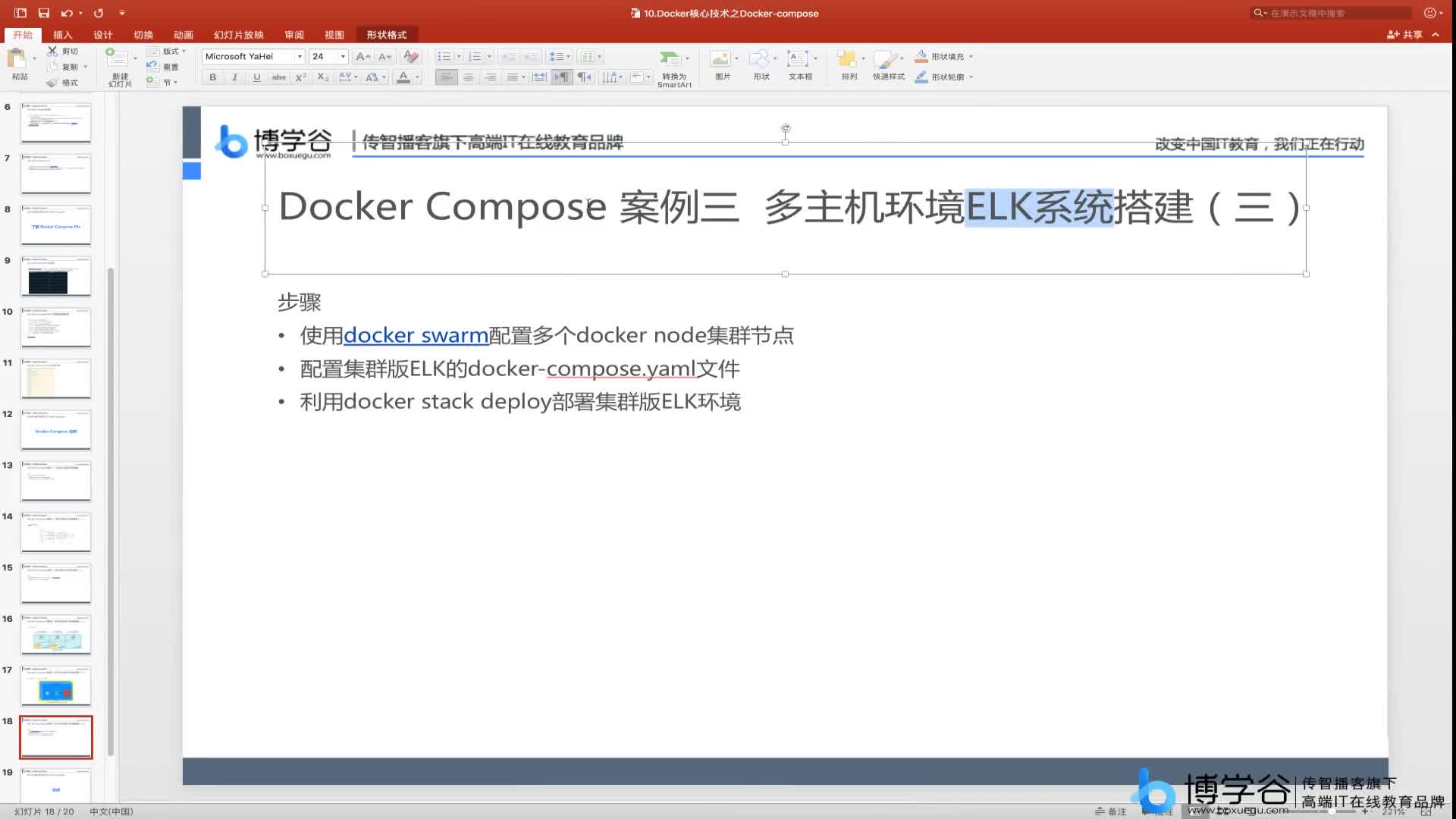Click the Format painter (格式) icon

(x=52, y=83)
